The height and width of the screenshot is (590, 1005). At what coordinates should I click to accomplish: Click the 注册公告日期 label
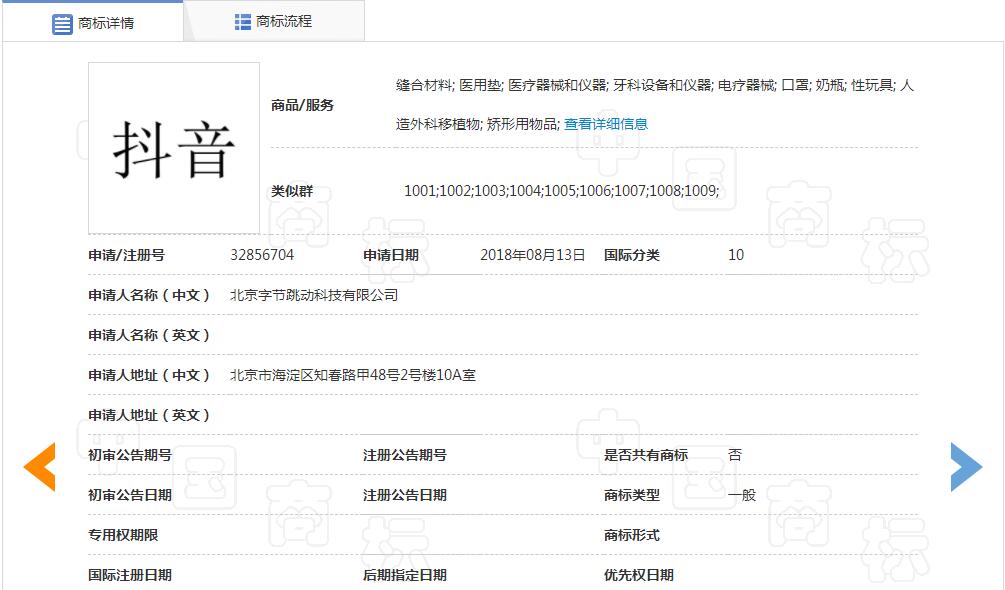(x=405, y=495)
